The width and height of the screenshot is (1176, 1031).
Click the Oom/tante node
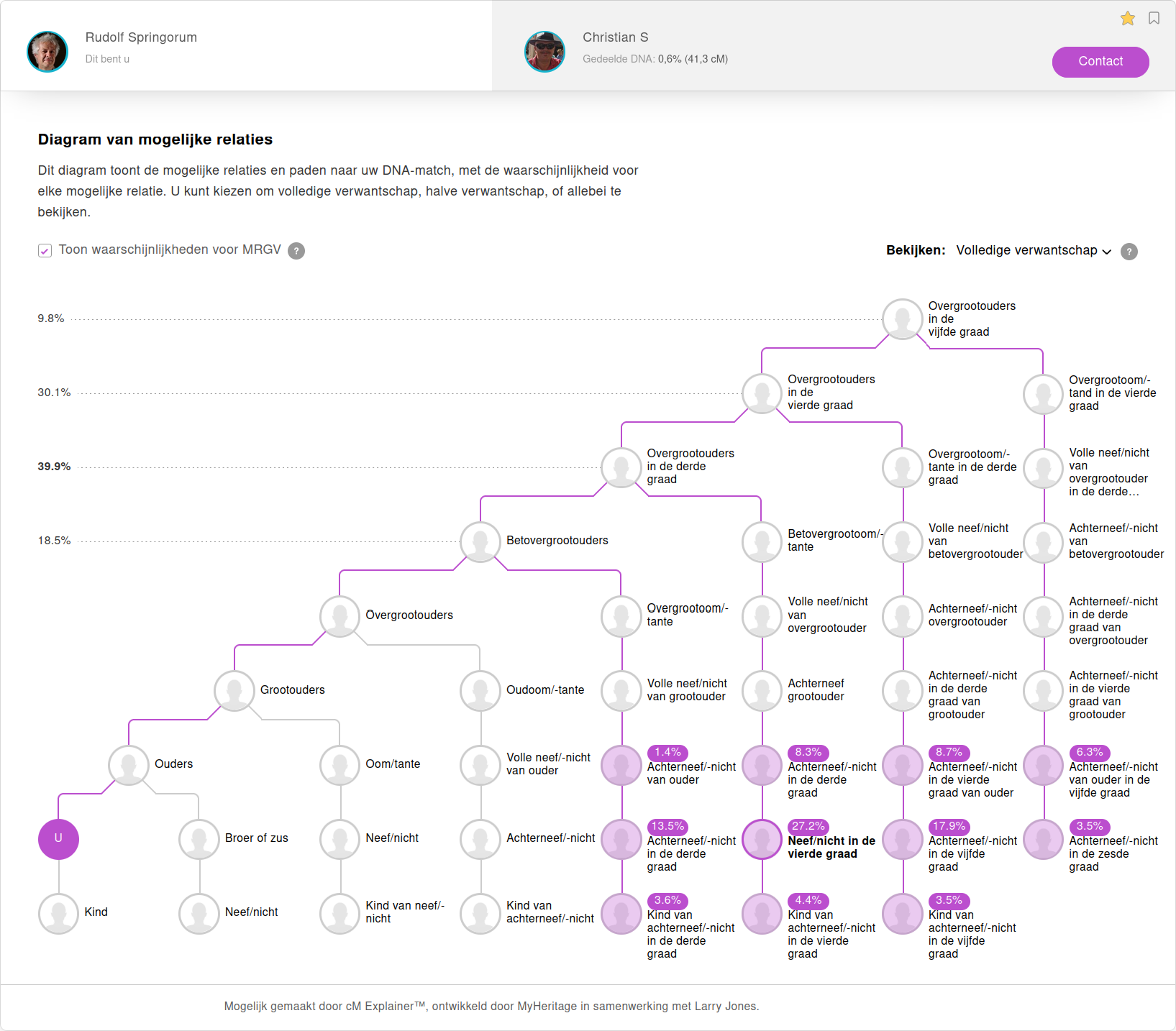point(339,765)
